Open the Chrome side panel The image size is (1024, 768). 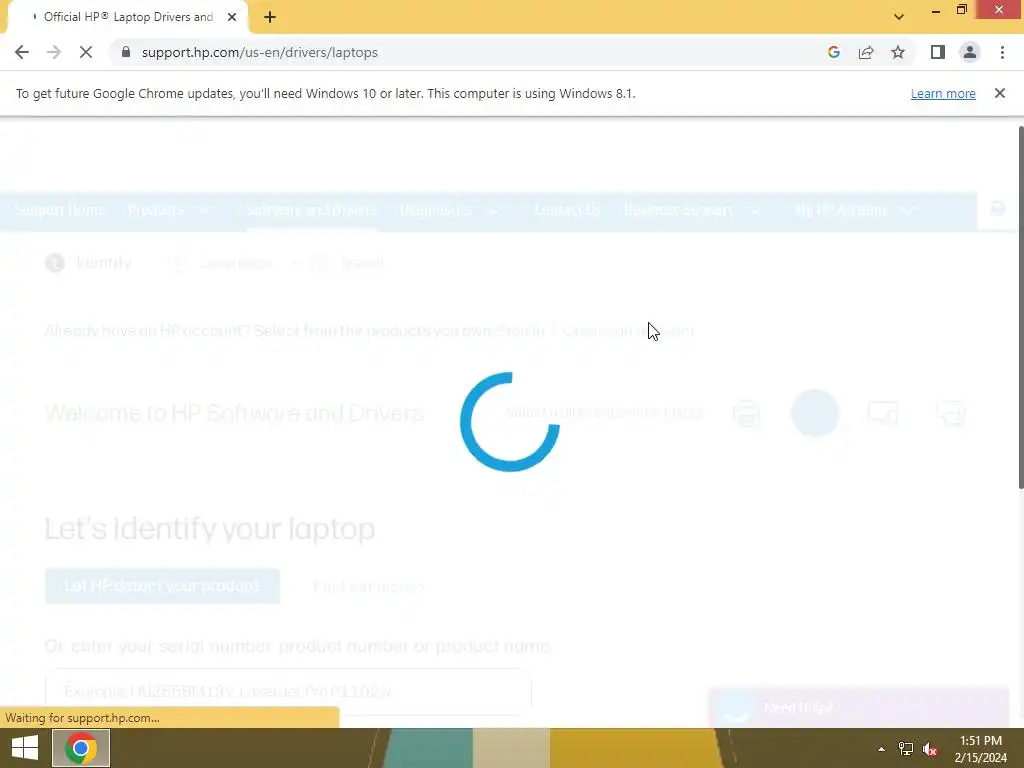click(x=938, y=52)
